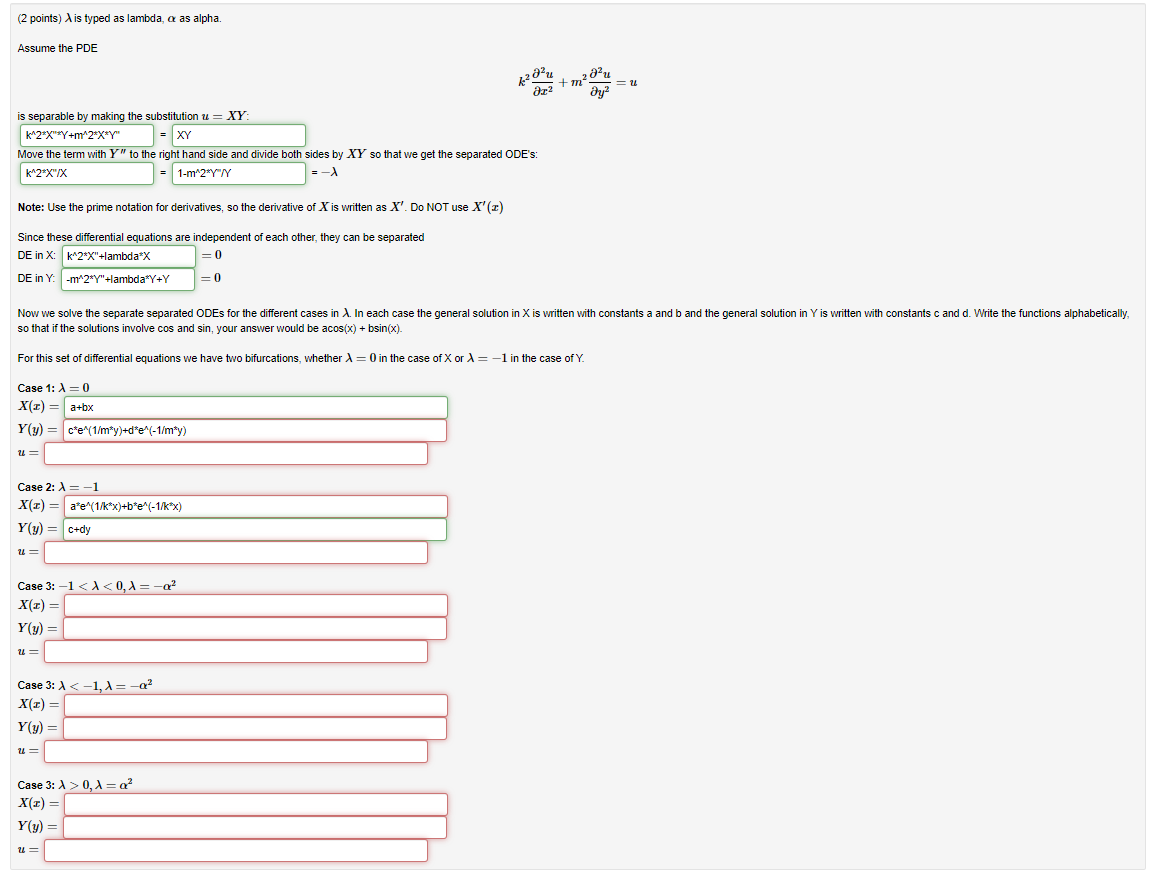Select the u field for case -1<lambda<0
Screen dimensions: 1151x874
[235, 651]
